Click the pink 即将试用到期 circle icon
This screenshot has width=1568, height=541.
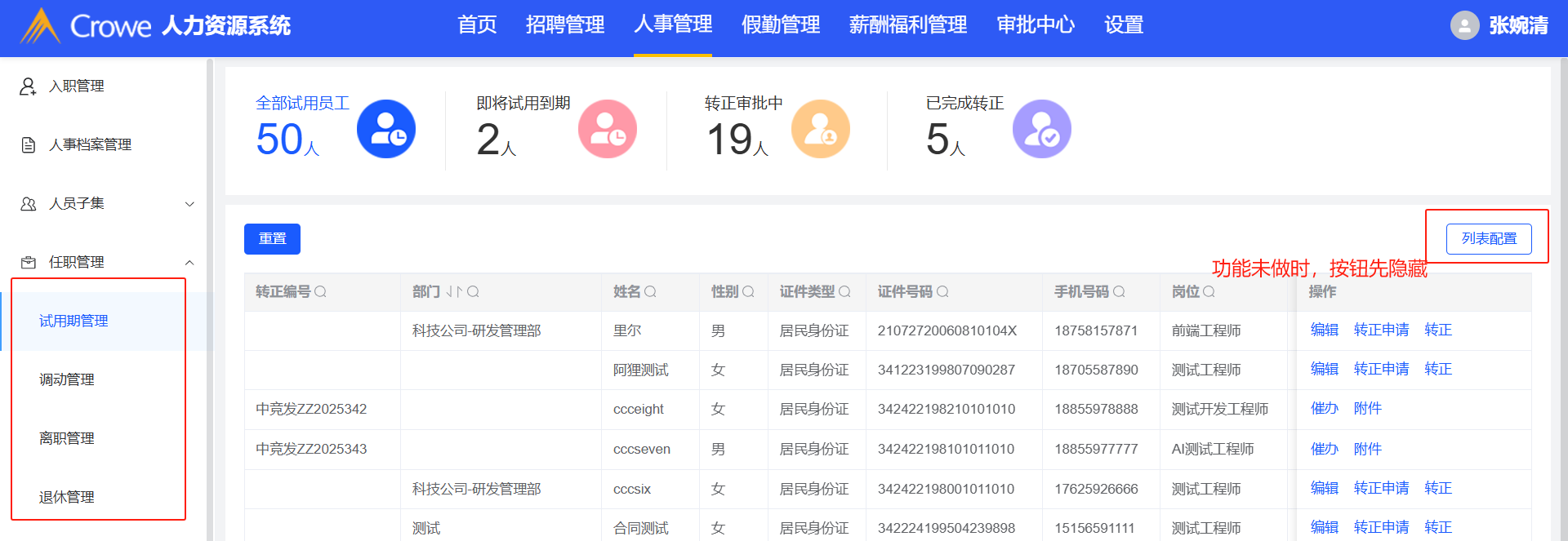pos(608,129)
